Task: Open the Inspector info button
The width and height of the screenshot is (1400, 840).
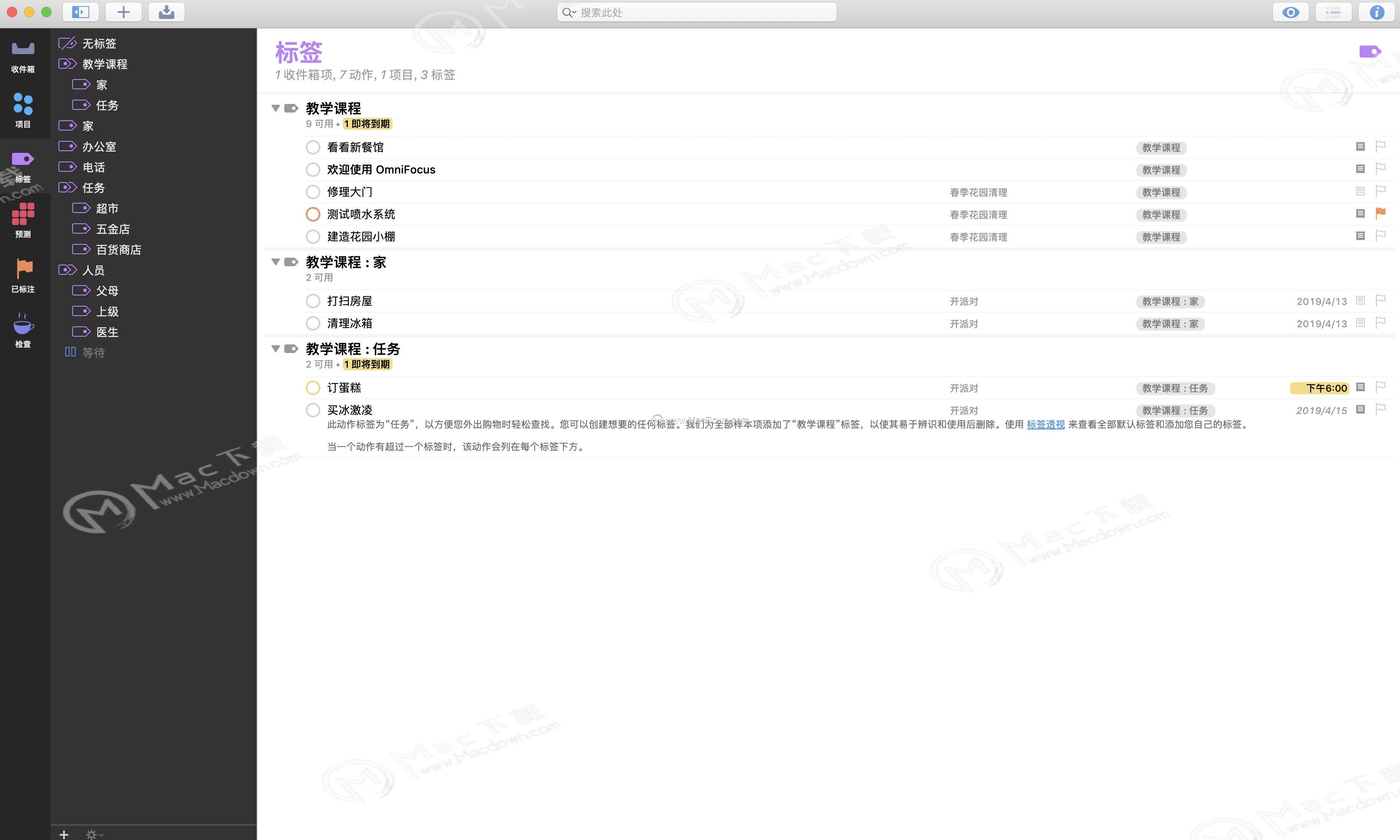Action: [1377, 12]
